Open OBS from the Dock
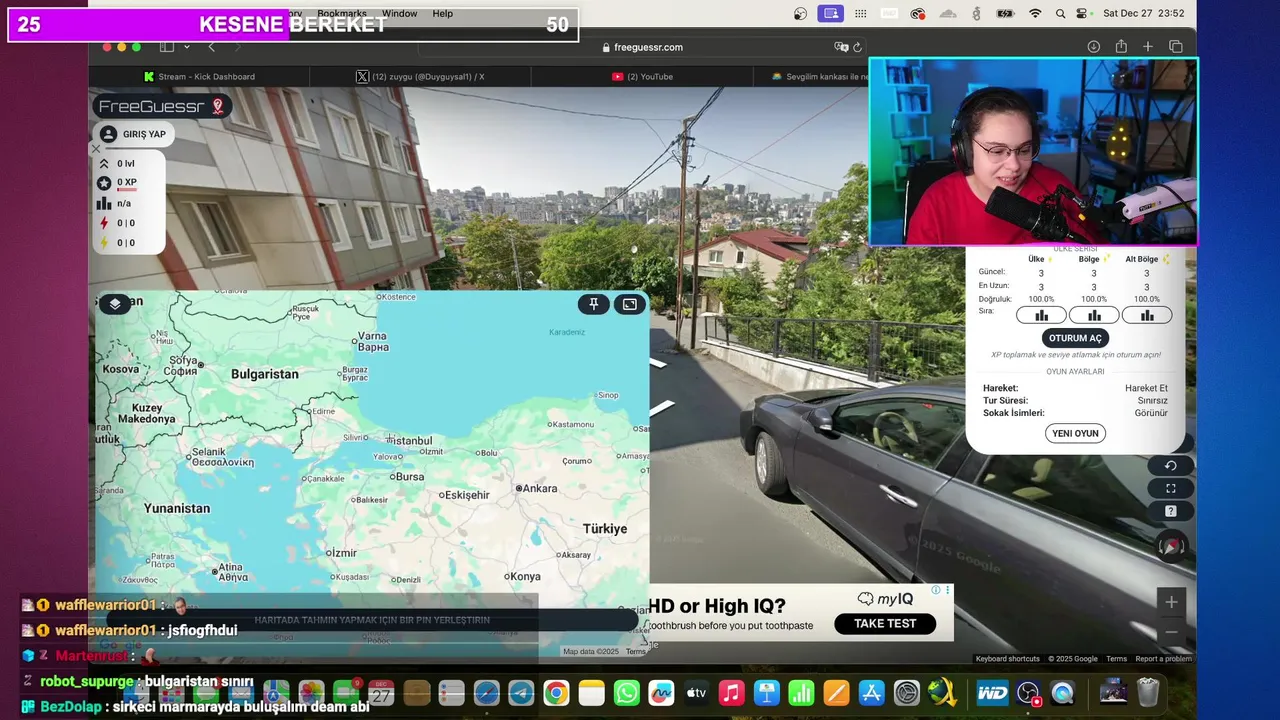 click(x=1028, y=693)
